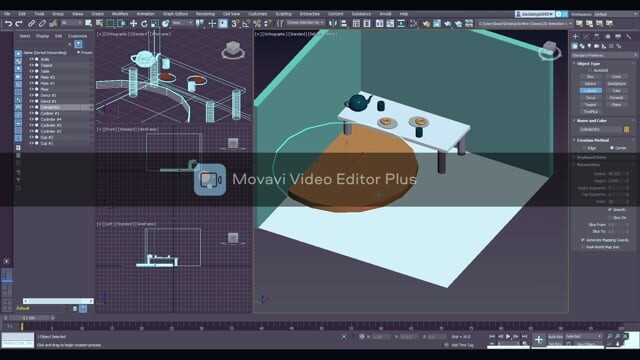Toggle the Percent Snap button

tap(257, 24)
